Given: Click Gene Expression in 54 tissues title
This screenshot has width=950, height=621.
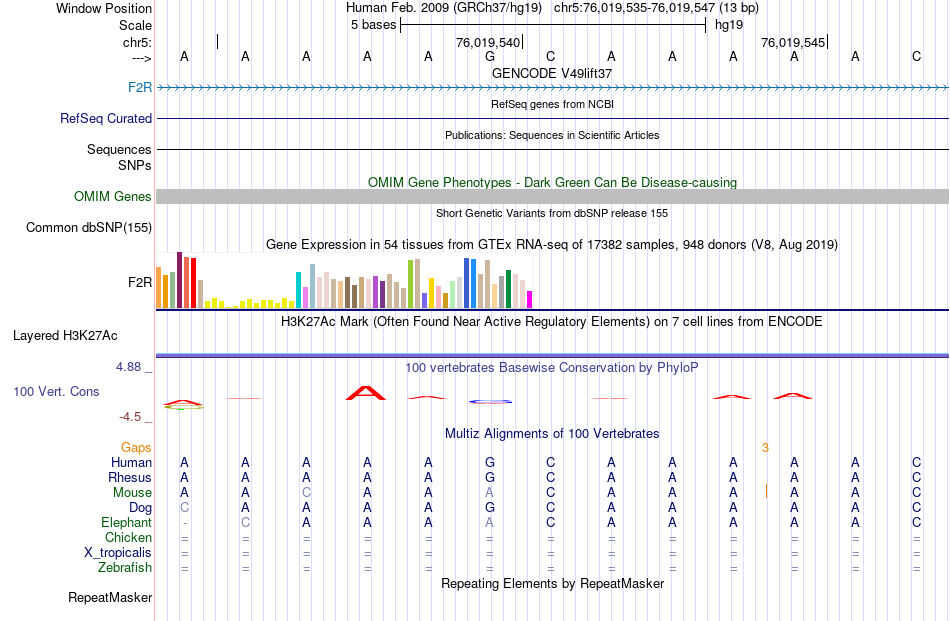Looking at the screenshot, I should [552, 245].
